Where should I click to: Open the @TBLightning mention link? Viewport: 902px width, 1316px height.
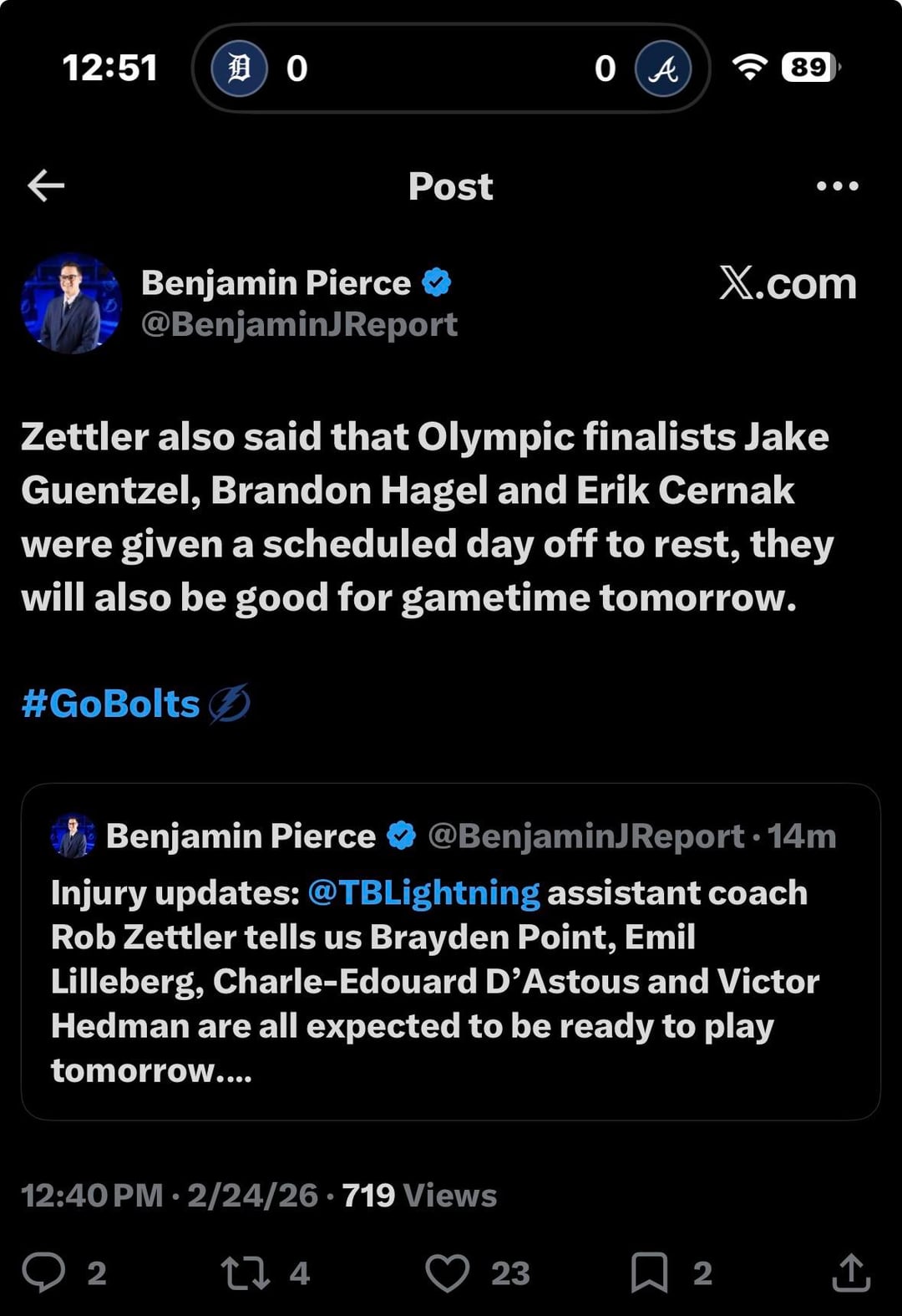423,893
